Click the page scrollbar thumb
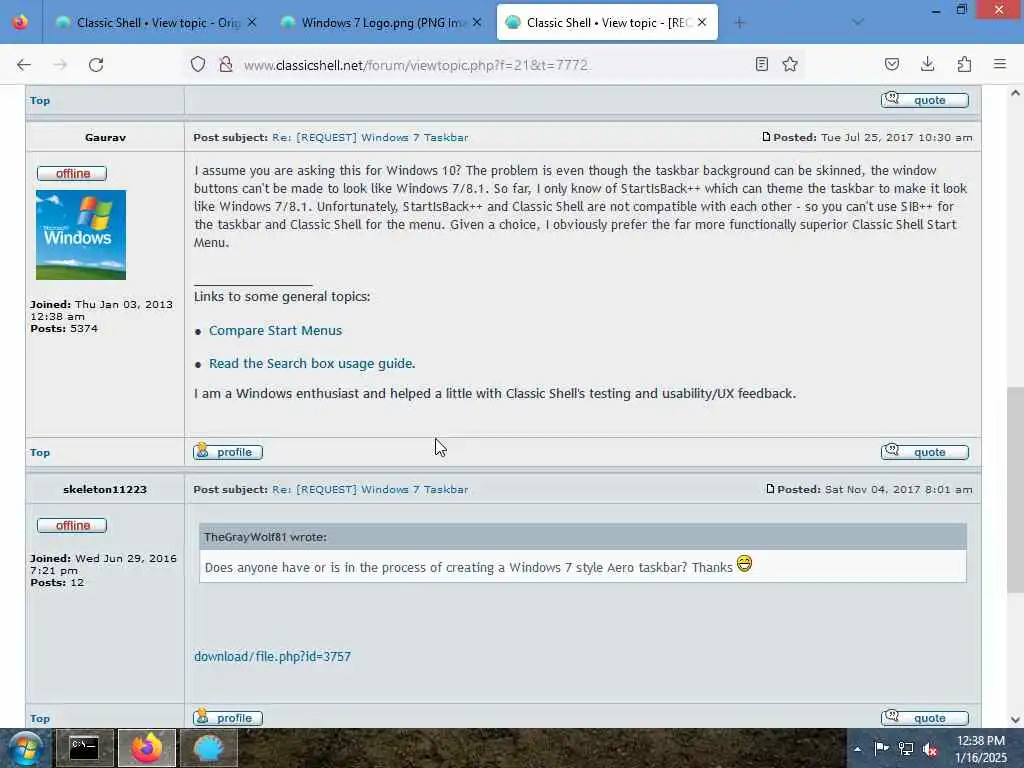Image resolution: width=1024 pixels, height=768 pixels. pos(1015,490)
